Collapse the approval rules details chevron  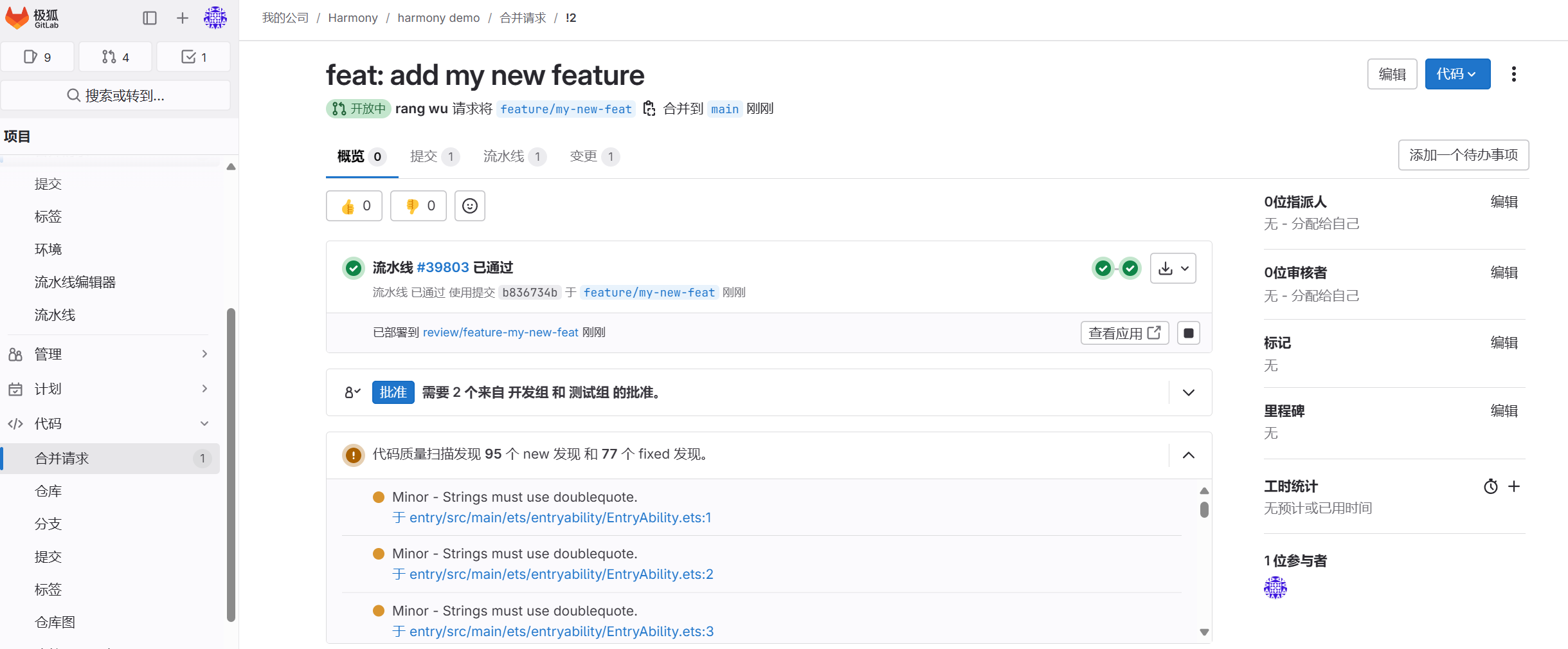coord(1188,392)
